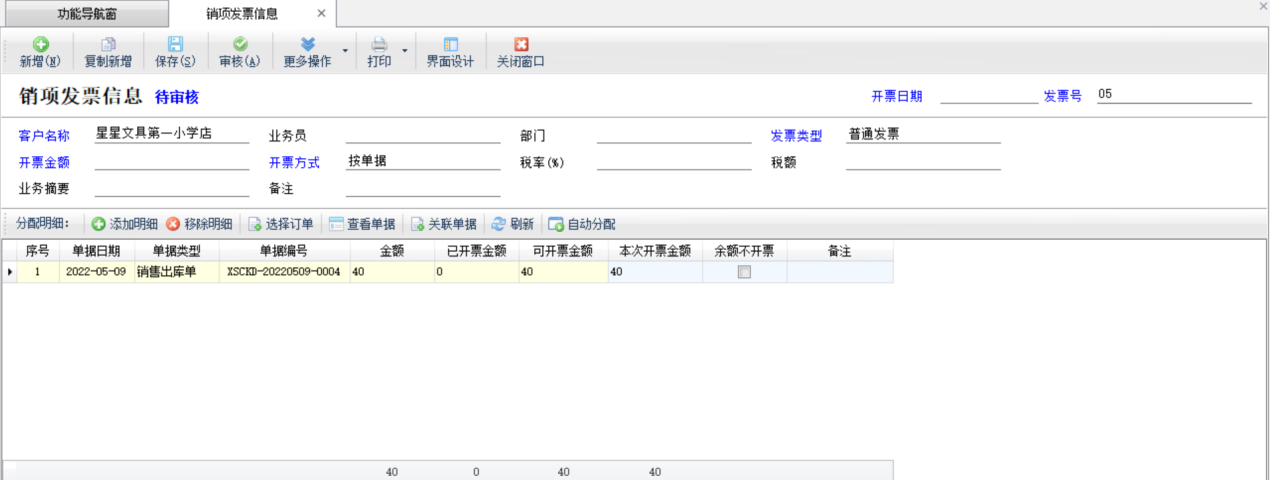Click the 新增 (New) toolbar icon
The image size is (1270, 480).
coord(40,45)
